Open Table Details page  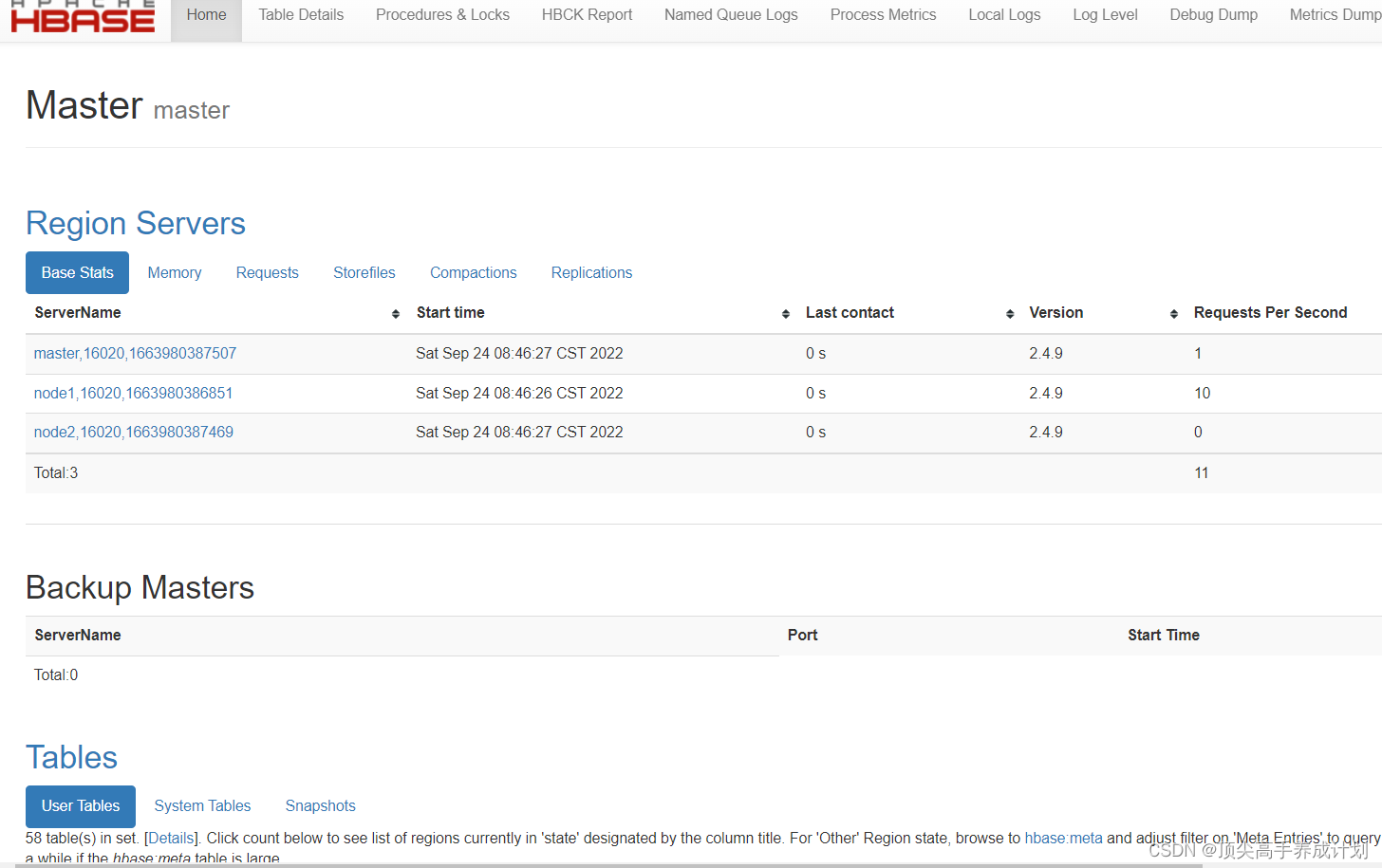[x=301, y=15]
